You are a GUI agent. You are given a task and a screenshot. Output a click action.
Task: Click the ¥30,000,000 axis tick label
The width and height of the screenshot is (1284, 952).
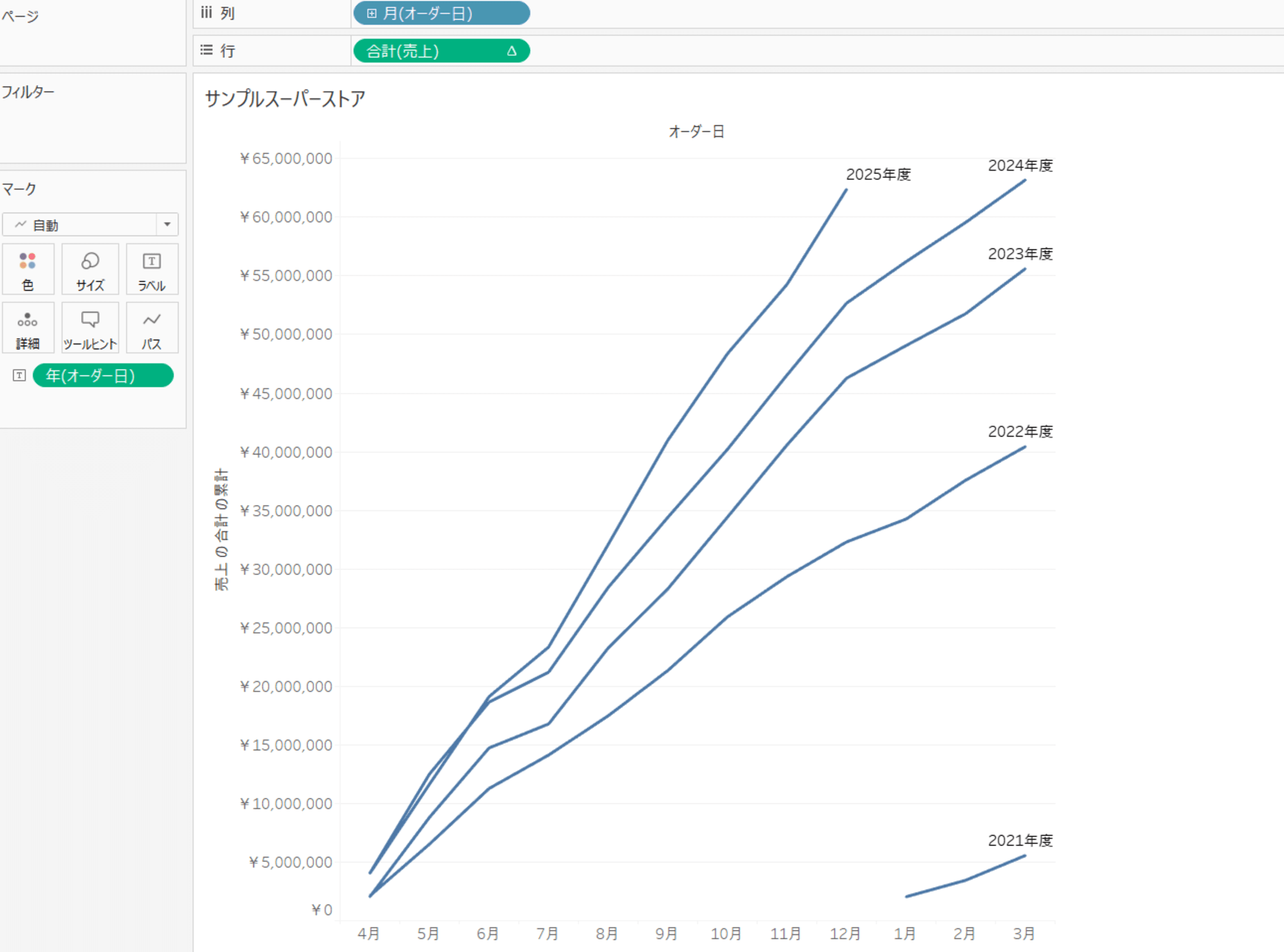286,569
